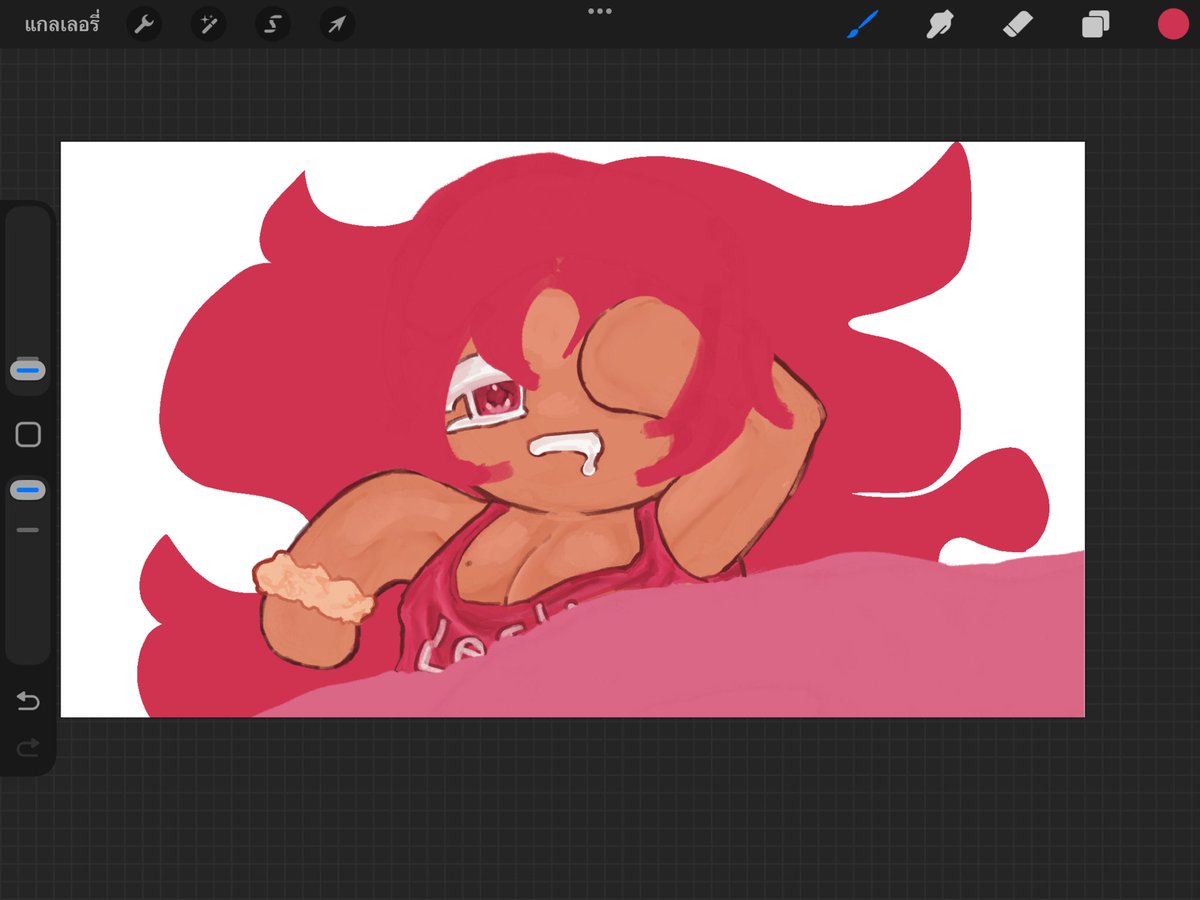1200x900 pixels.
Task: Select the Eraser tool
Action: 1017,24
